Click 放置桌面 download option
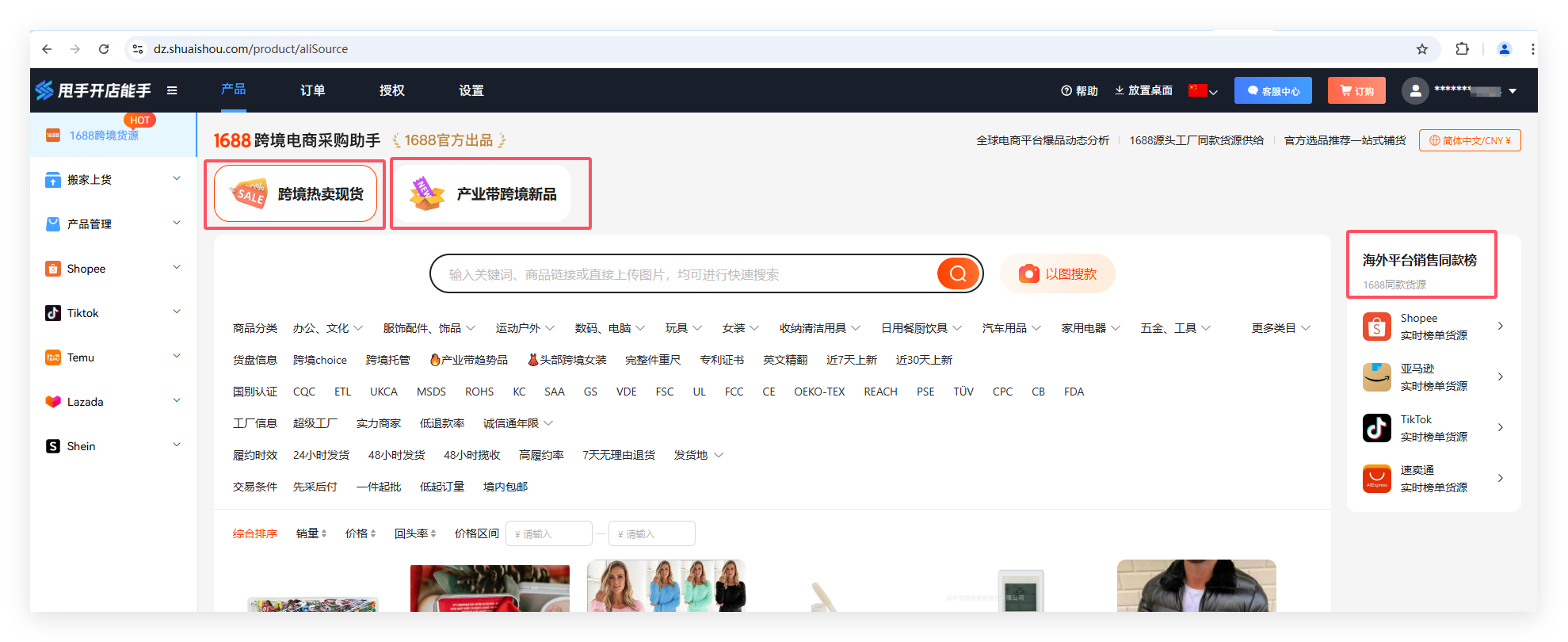1568x642 pixels. coord(1143,91)
